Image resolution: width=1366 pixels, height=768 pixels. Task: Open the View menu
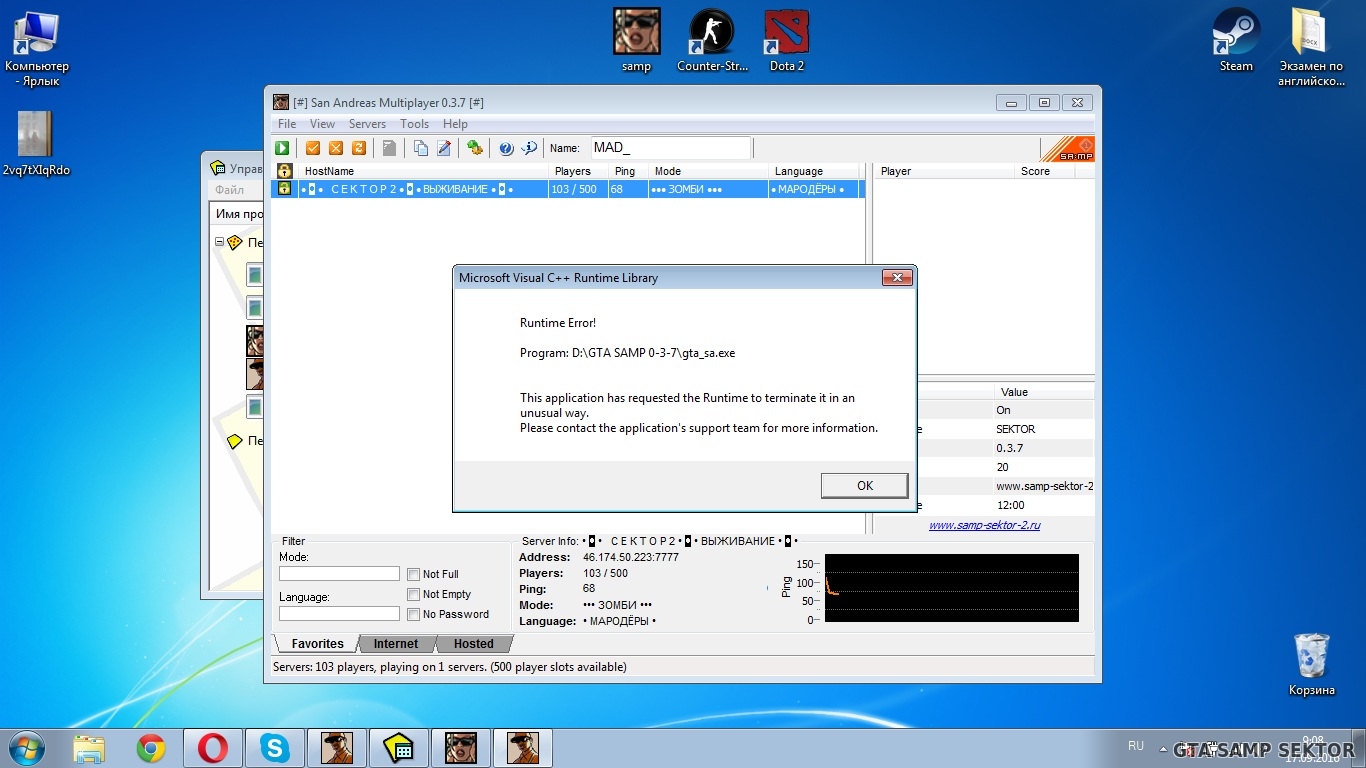pyautogui.click(x=322, y=124)
